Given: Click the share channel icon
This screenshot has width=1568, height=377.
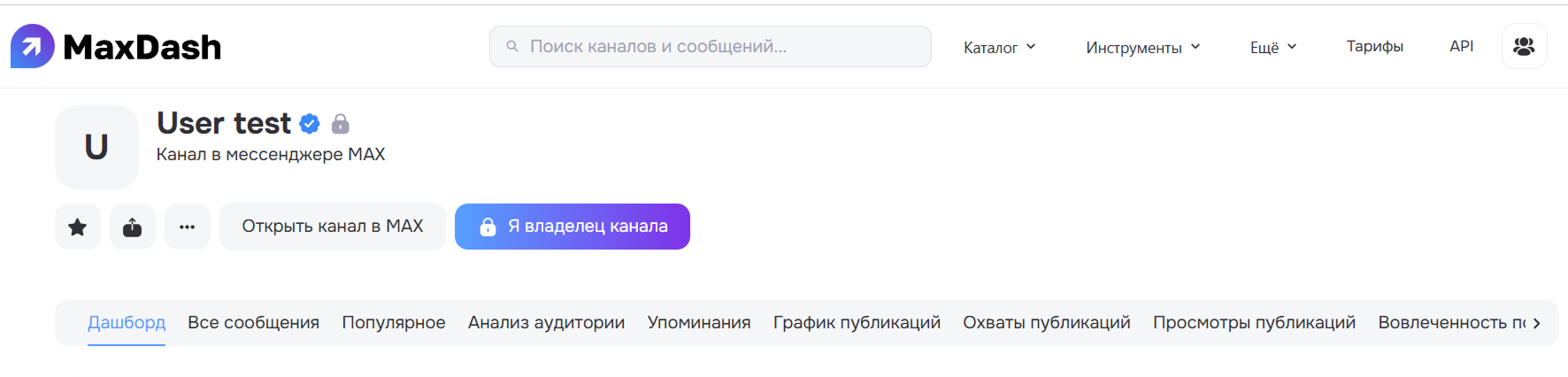Looking at the screenshot, I should click(133, 227).
